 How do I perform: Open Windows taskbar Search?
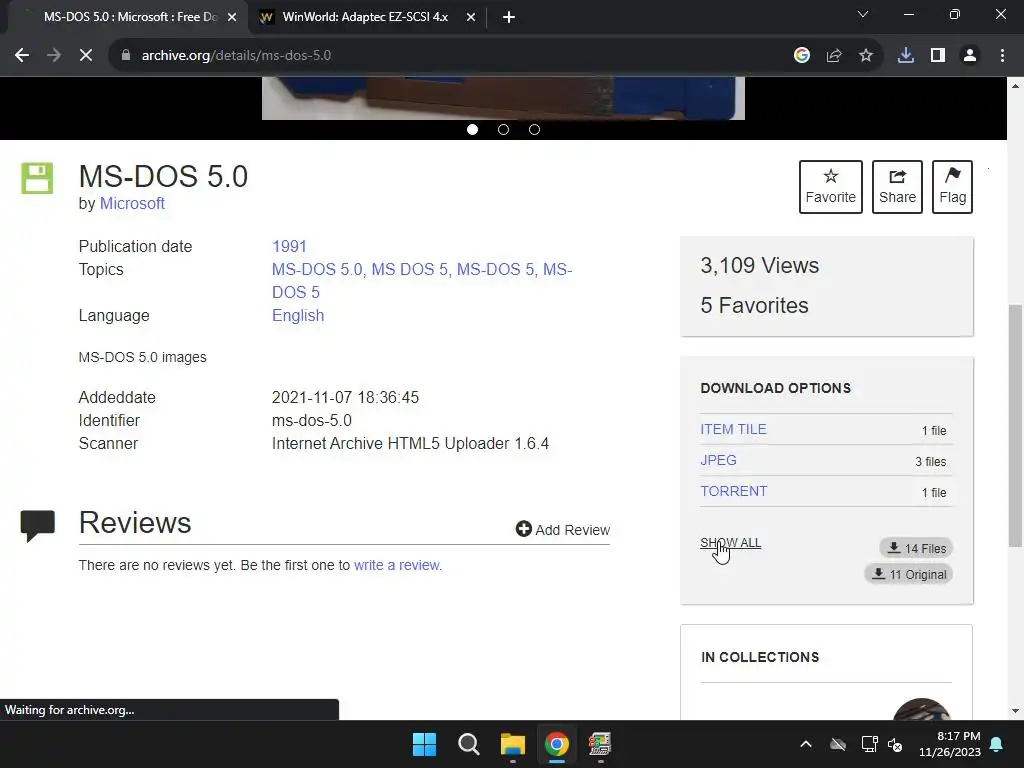(x=469, y=744)
